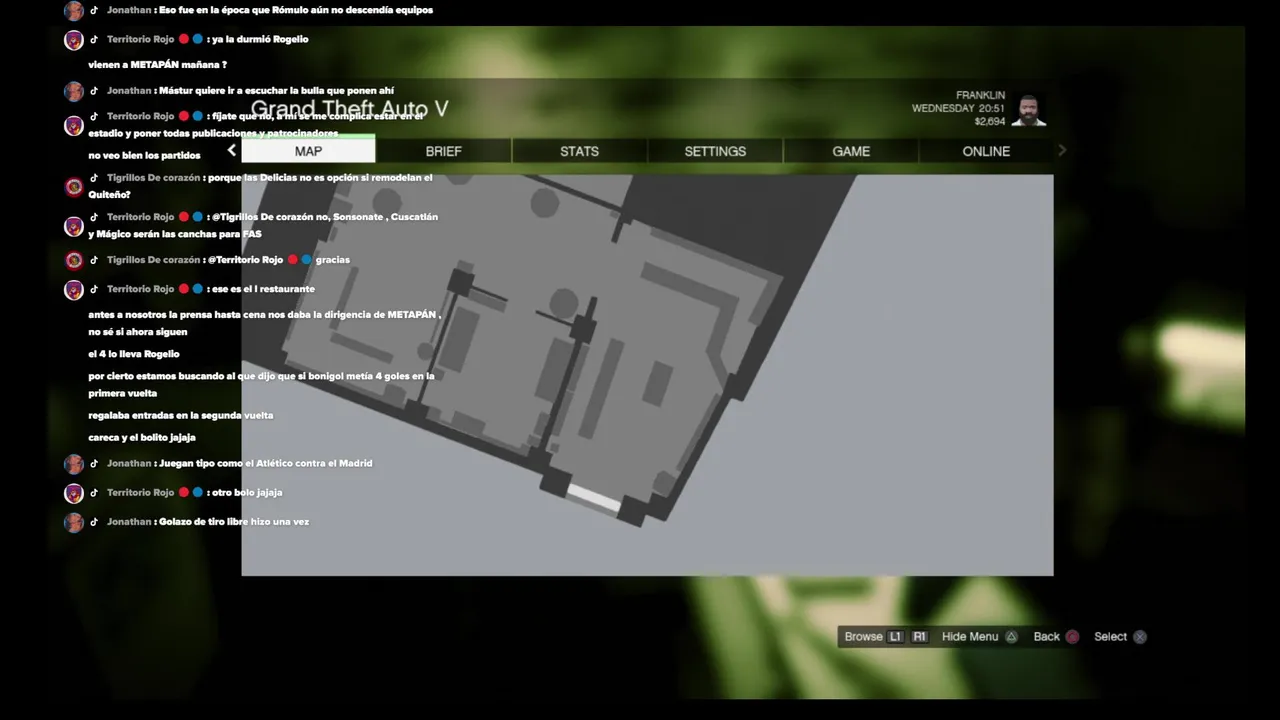Click Territorio Rojo's avatar on 'ese es el restaurante'
This screenshot has width=1280, height=720.
coord(73,290)
